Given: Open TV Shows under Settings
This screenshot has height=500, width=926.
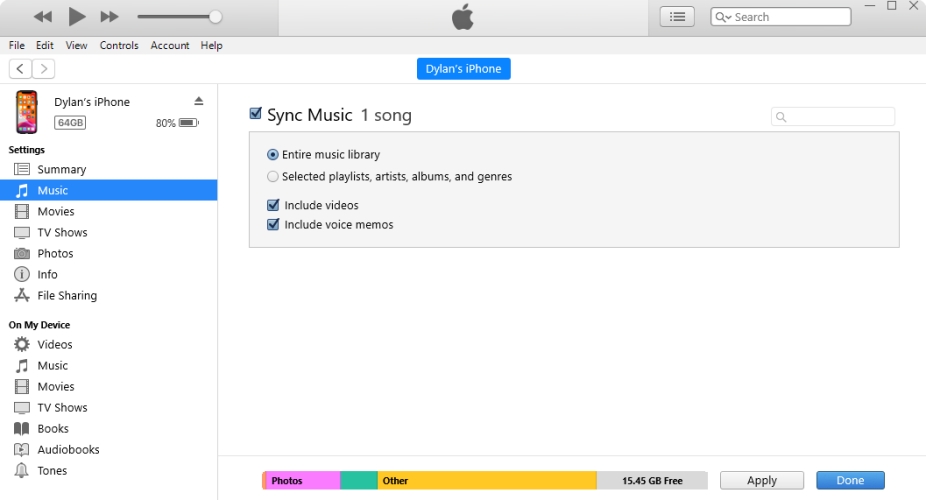Looking at the screenshot, I should [x=109, y=232].
